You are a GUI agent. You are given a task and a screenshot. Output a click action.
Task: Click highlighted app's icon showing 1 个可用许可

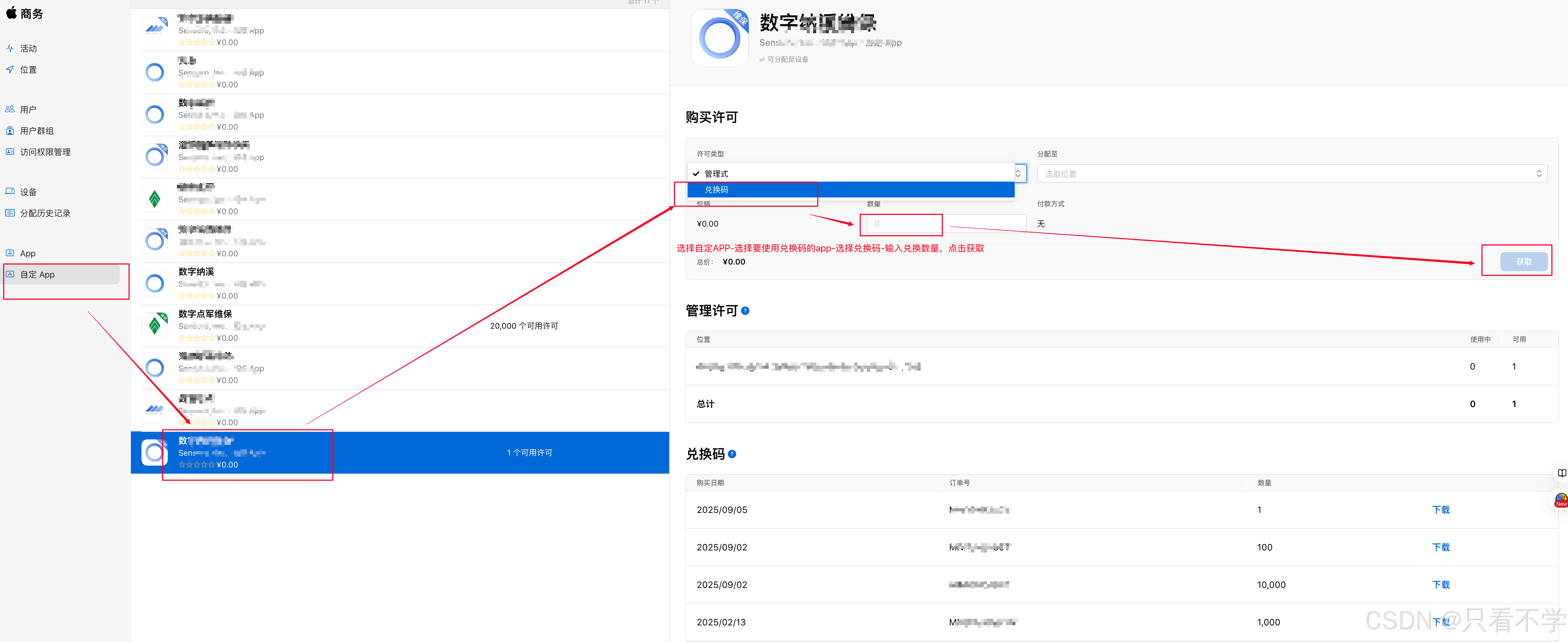[155, 452]
